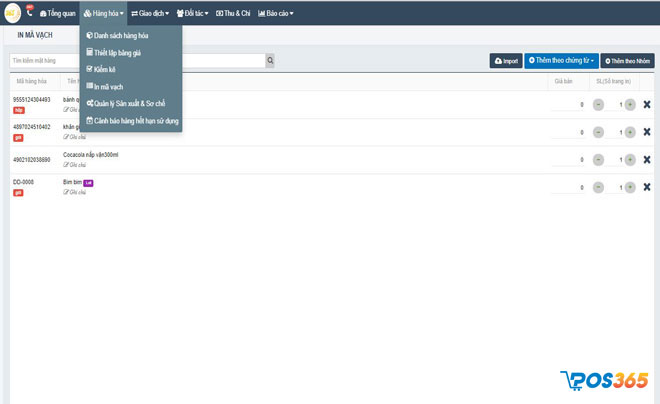Remove the Cocacola nắp vặn300ml row

647,159
